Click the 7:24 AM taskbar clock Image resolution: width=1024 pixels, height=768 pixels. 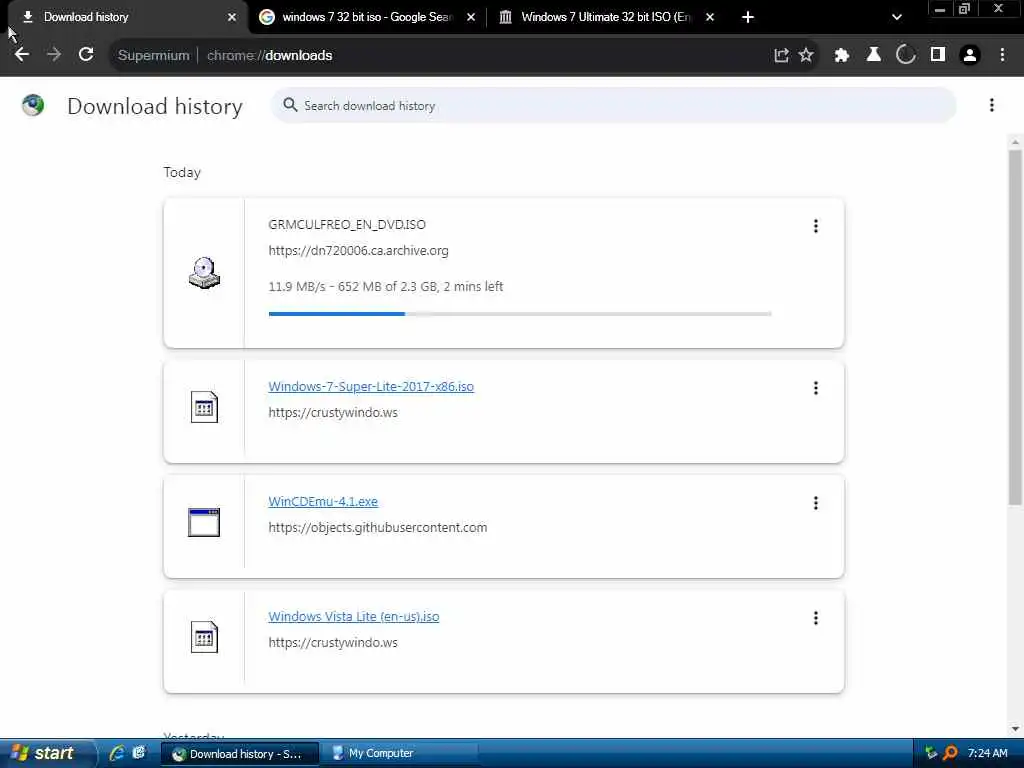pyautogui.click(x=987, y=753)
